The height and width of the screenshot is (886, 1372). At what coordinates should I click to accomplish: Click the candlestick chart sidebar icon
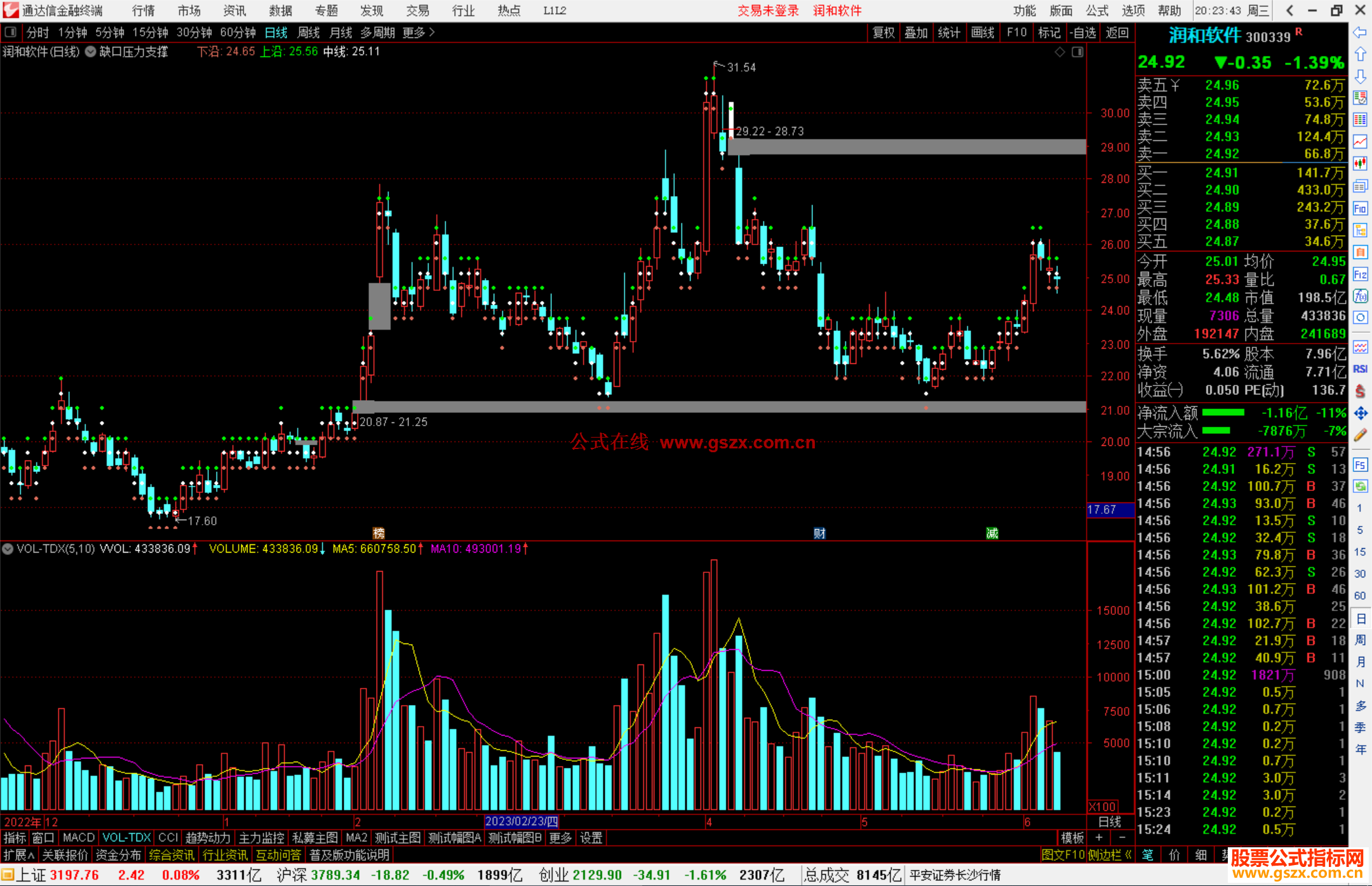1360,164
